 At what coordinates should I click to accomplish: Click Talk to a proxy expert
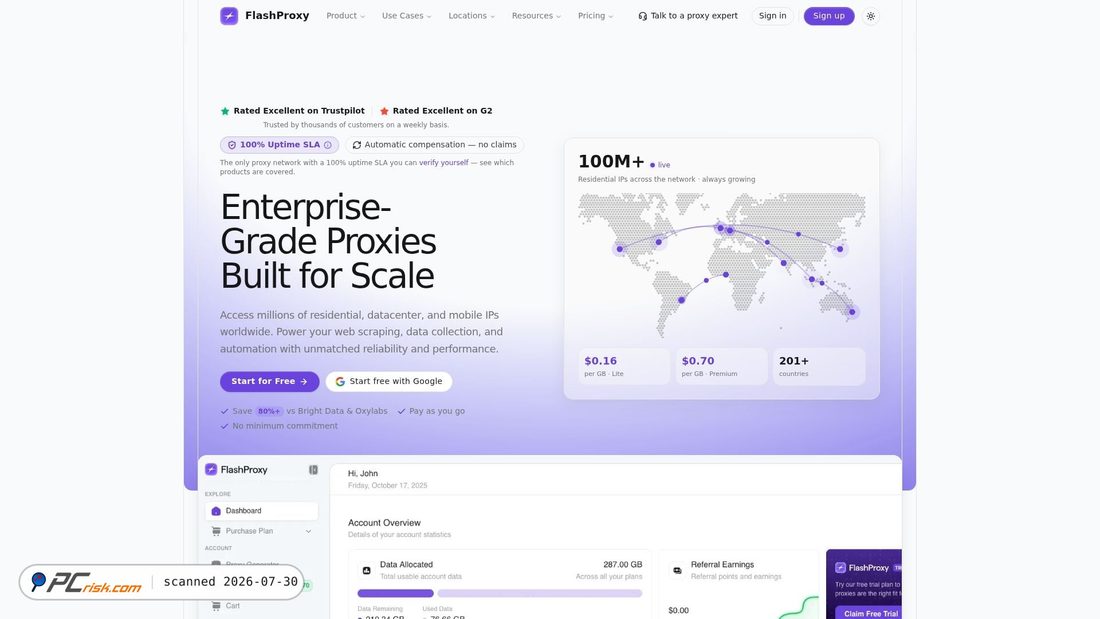pyautogui.click(x=688, y=15)
